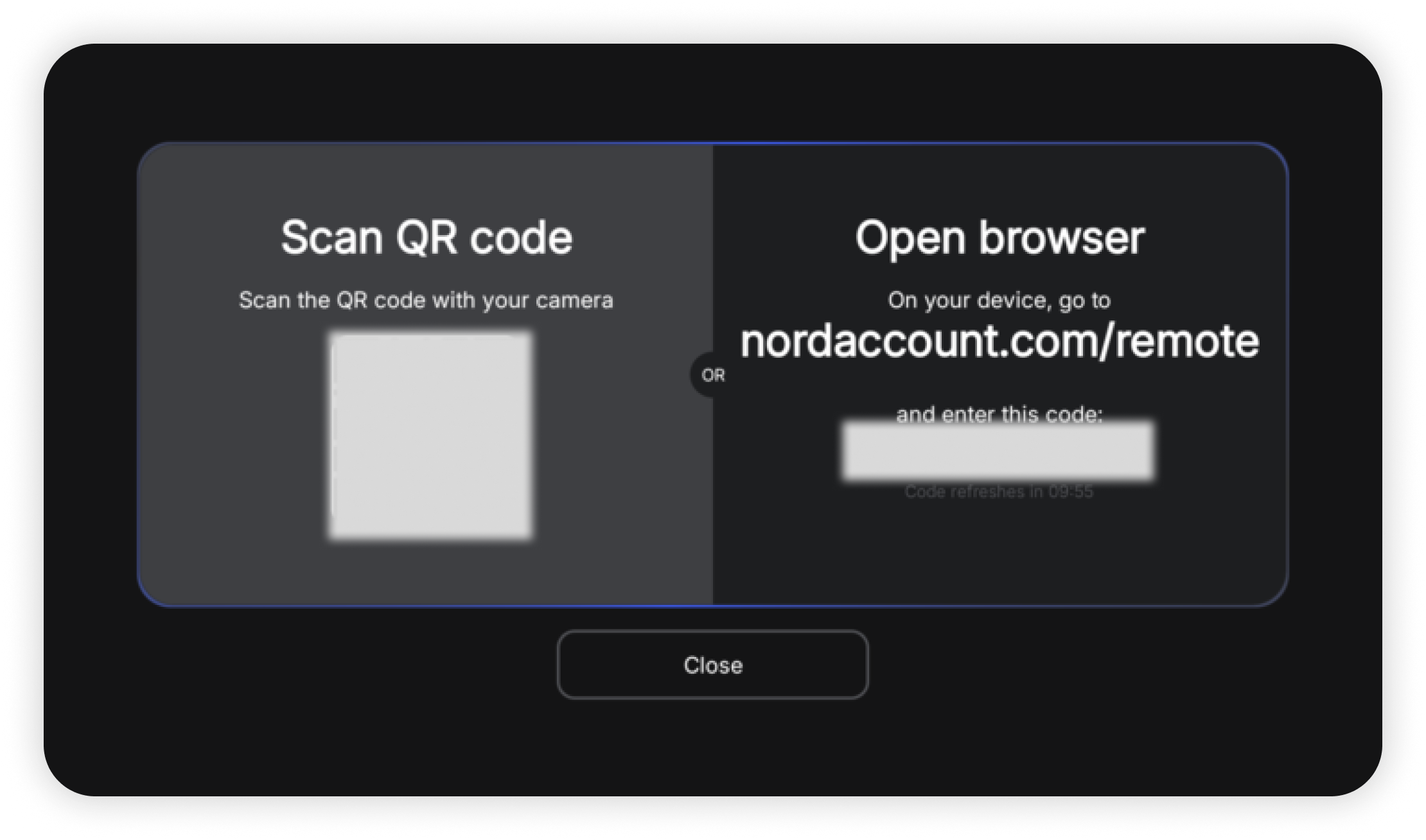This screenshot has height=840, width=1426.
Task: Select the left Scan QR code panel
Action: point(426,374)
